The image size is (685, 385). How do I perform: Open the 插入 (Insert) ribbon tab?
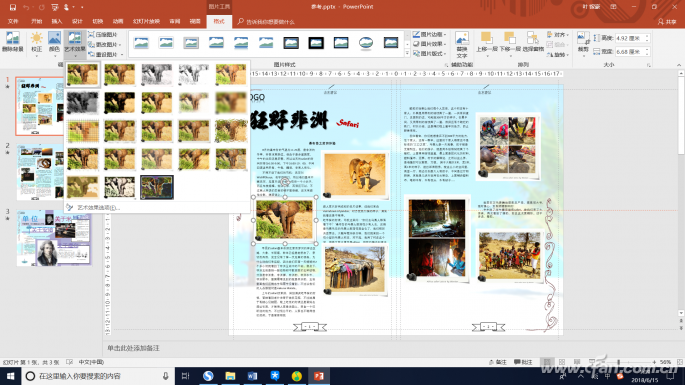click(x=57, y=21)
